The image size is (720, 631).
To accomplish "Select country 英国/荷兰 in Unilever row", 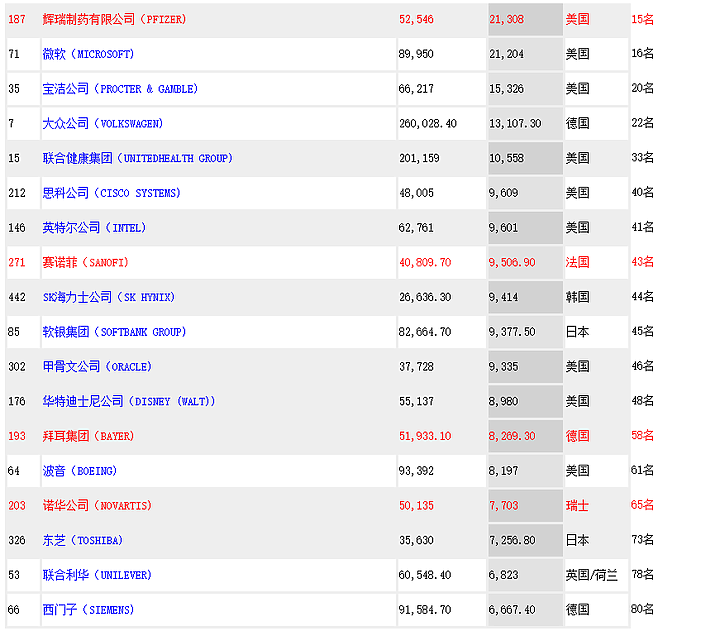I will 591,575.
